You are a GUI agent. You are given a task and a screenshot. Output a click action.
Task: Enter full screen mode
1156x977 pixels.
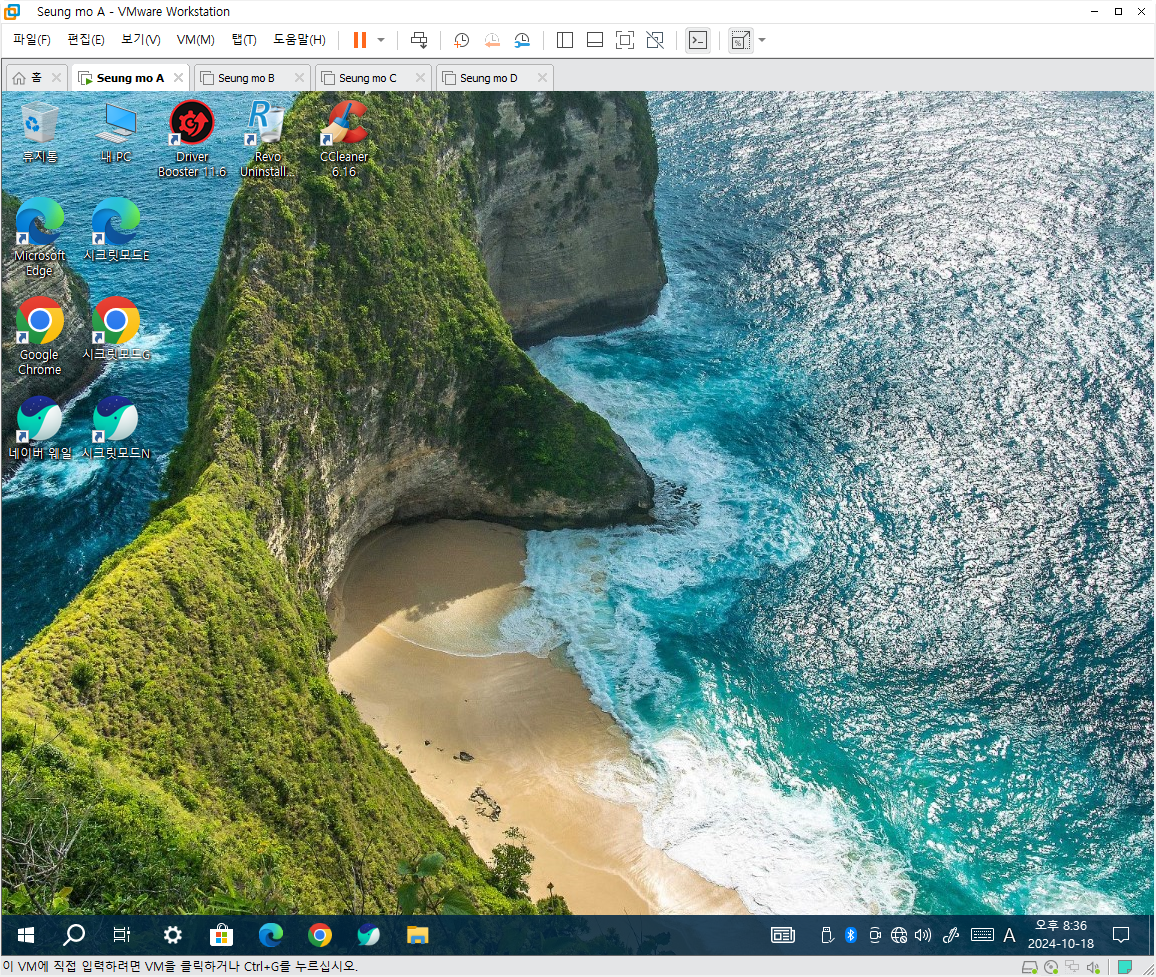[x=624, y=40]
